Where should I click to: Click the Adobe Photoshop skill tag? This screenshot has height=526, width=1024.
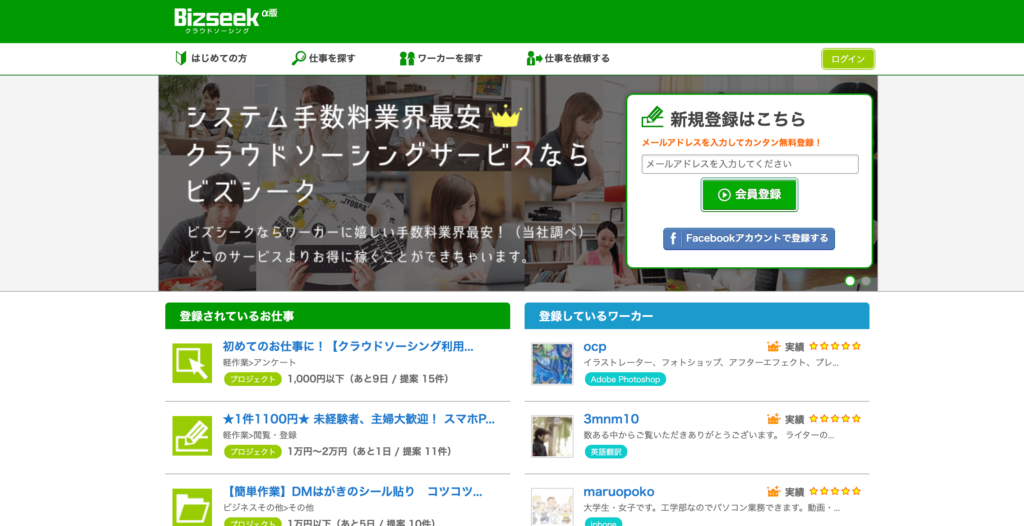tap(625, 379)
